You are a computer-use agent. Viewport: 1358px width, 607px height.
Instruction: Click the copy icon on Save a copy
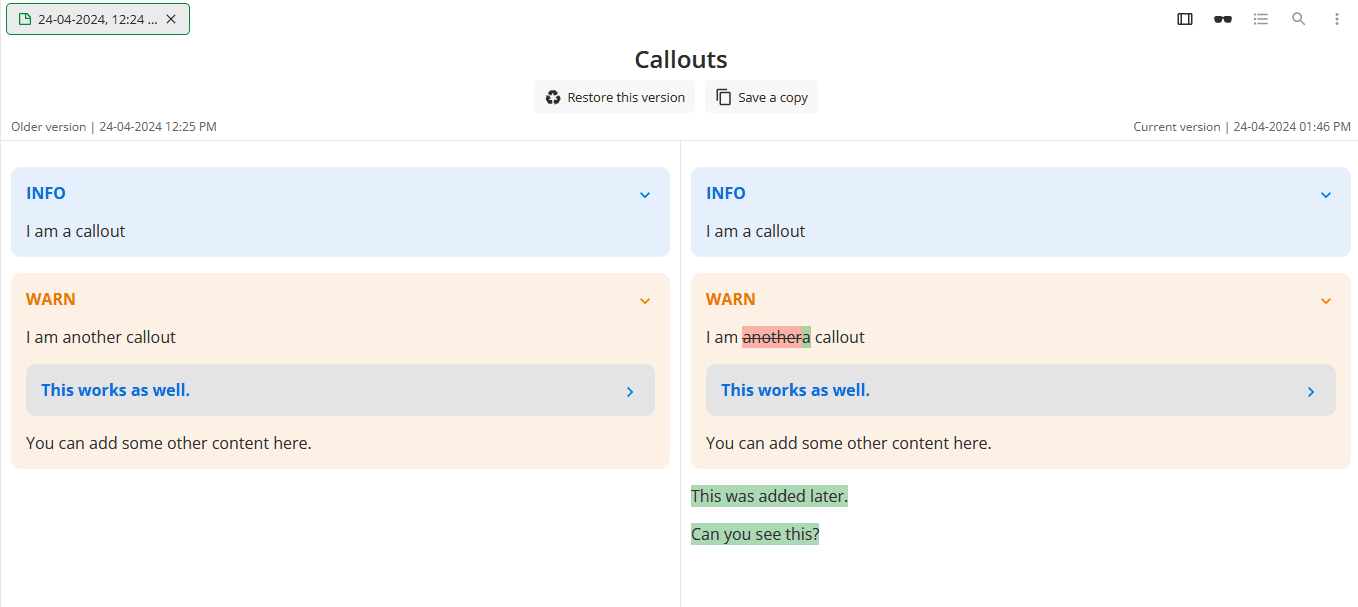click(x=723, y=96)
